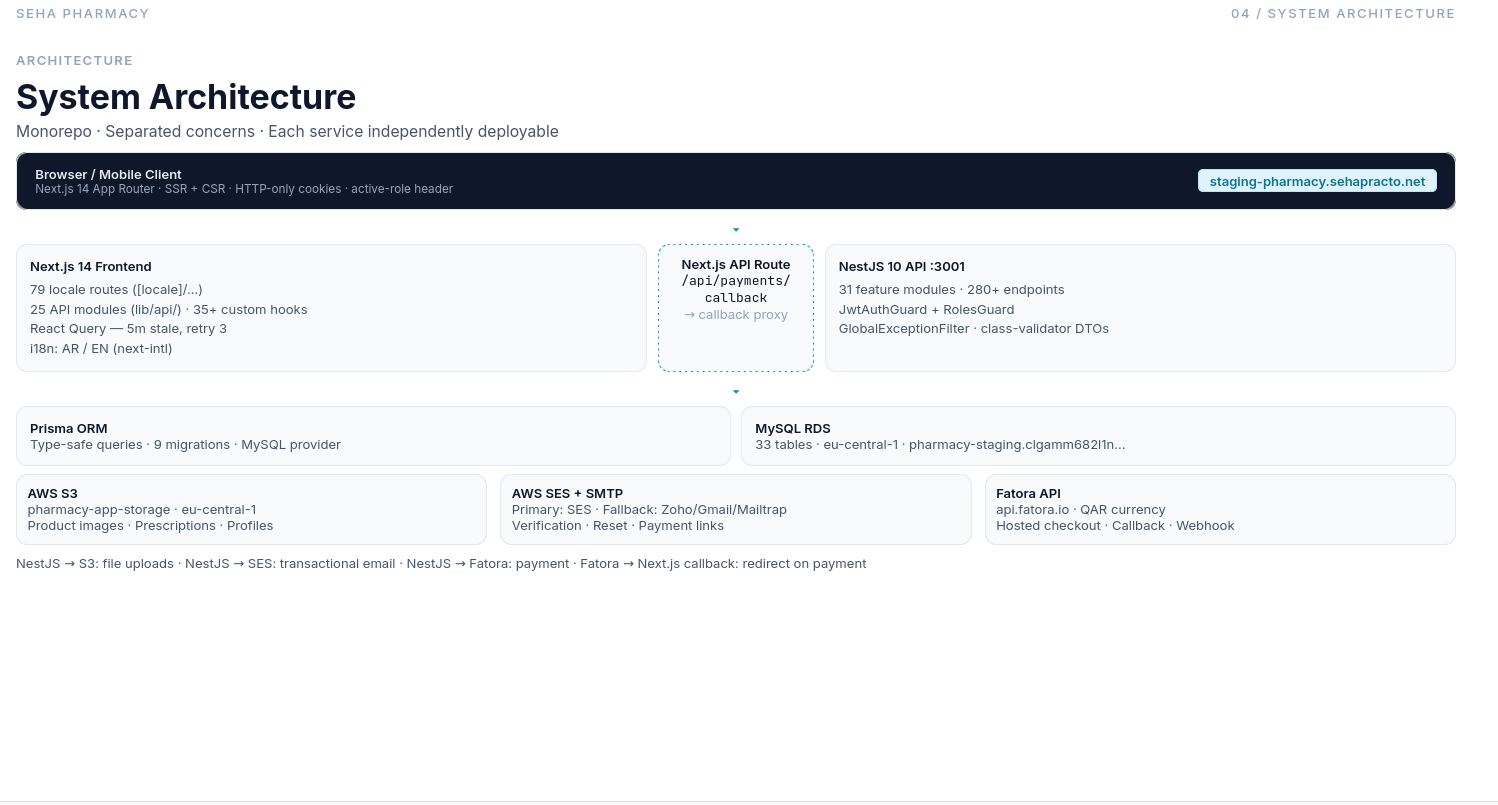1498x805 pixels.
Task: Click the JwtAuthGuard + RolesGuard line
Action: pos(927,310)
